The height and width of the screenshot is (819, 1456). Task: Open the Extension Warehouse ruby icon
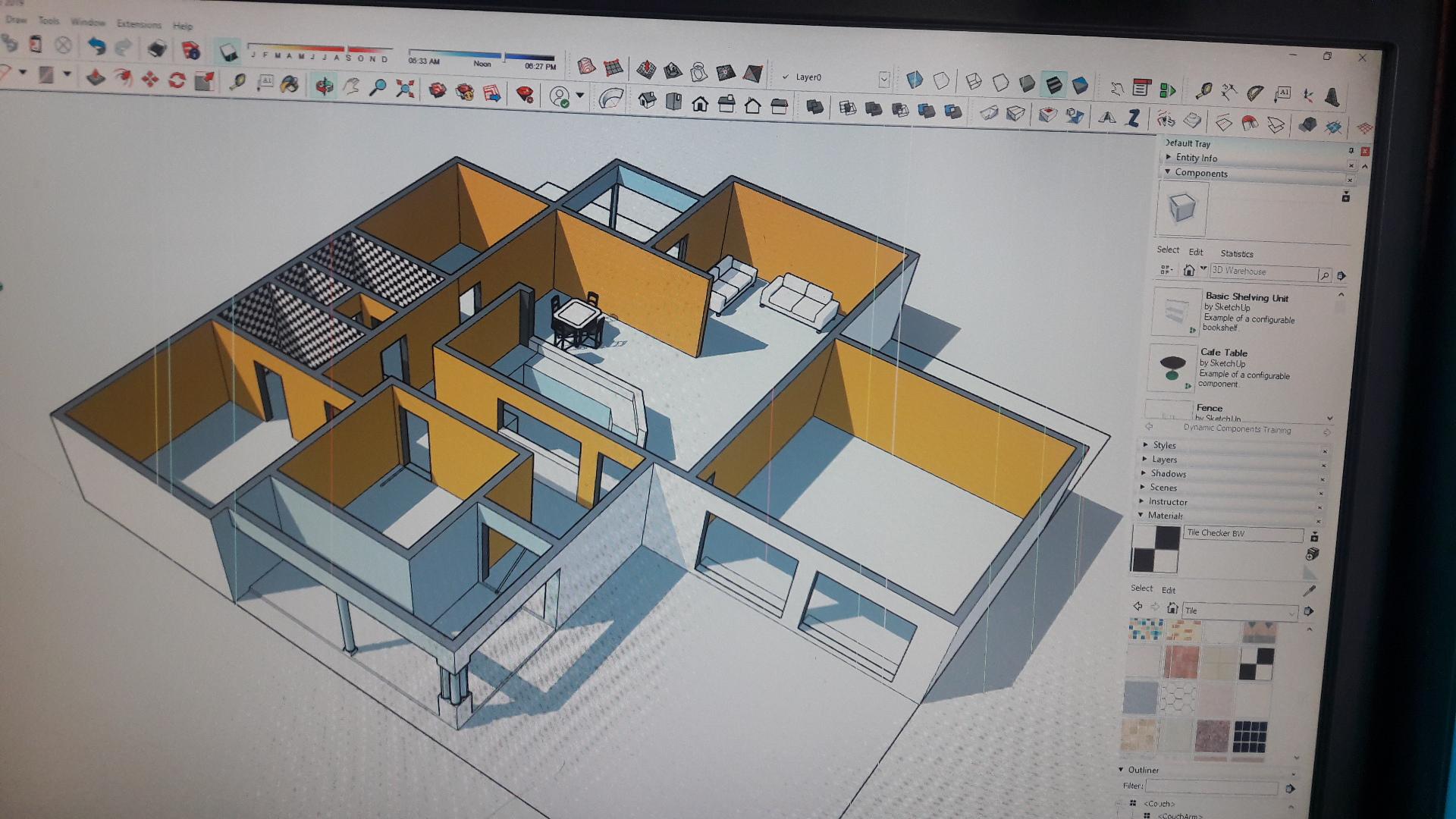pyautogui.click(x=524, y=94)
